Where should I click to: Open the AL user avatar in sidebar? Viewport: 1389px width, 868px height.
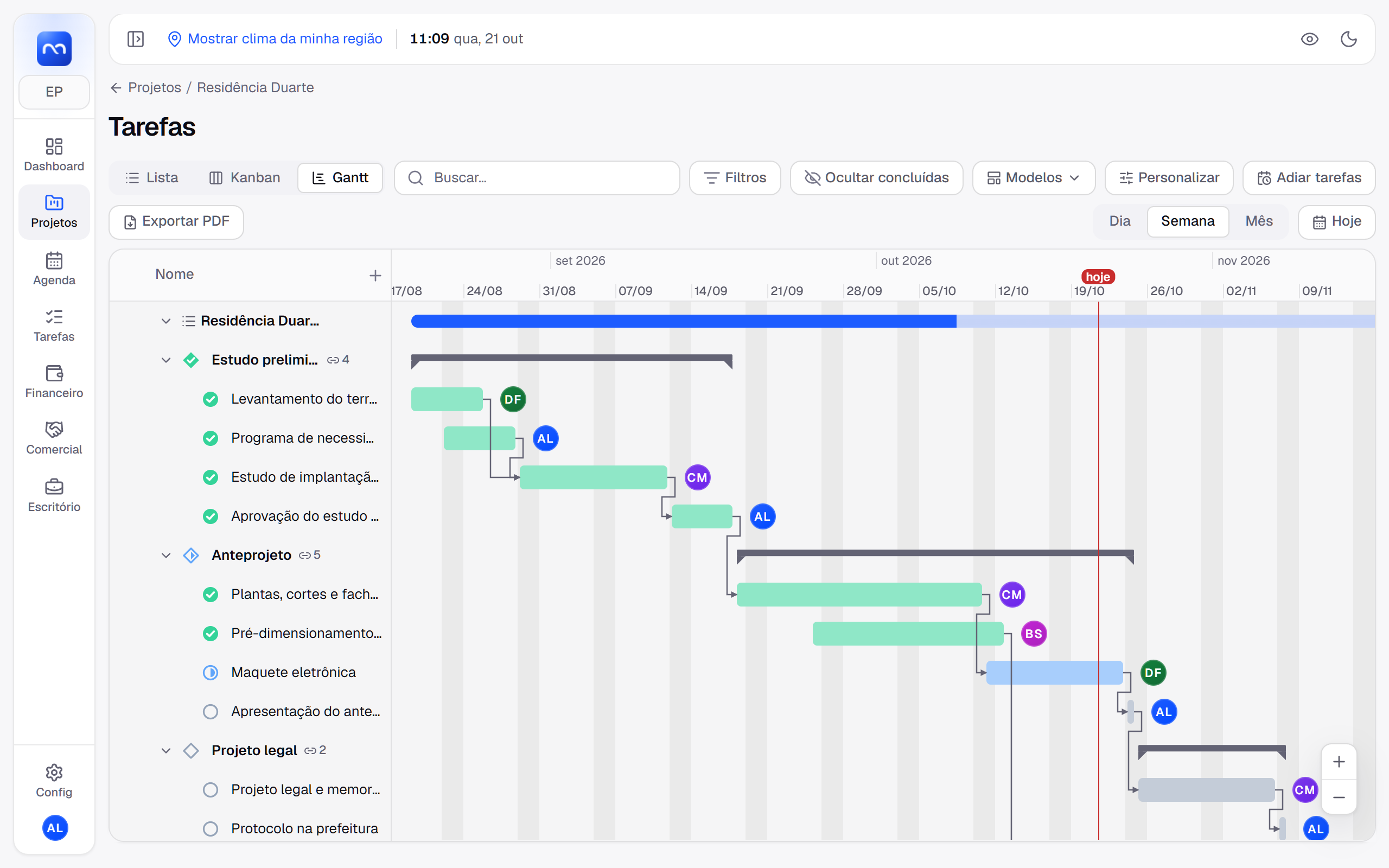point(55,828)
